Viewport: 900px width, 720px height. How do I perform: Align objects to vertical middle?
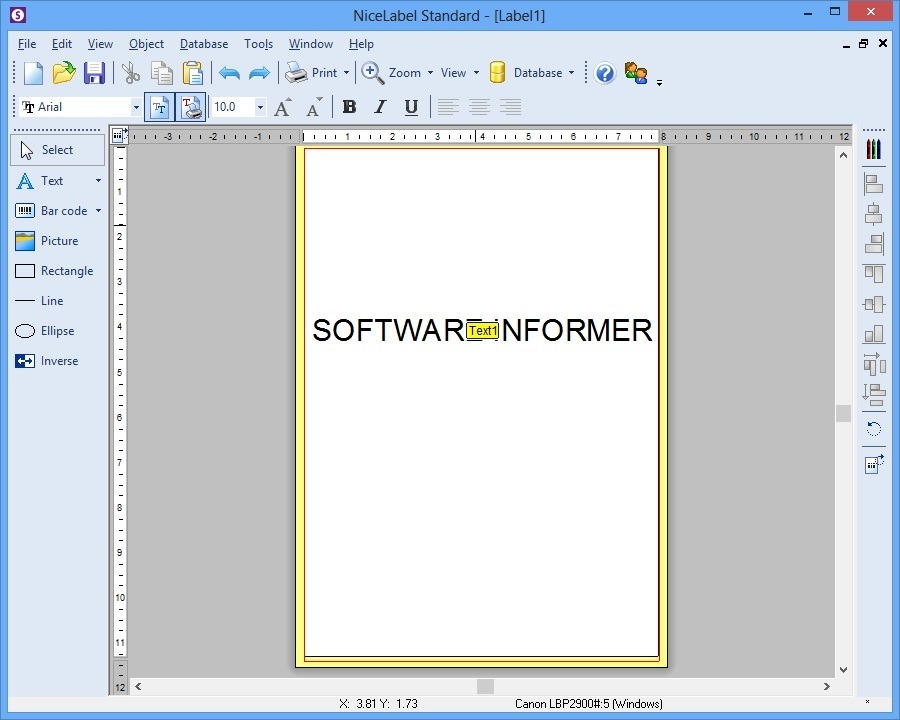click(874, 304)
